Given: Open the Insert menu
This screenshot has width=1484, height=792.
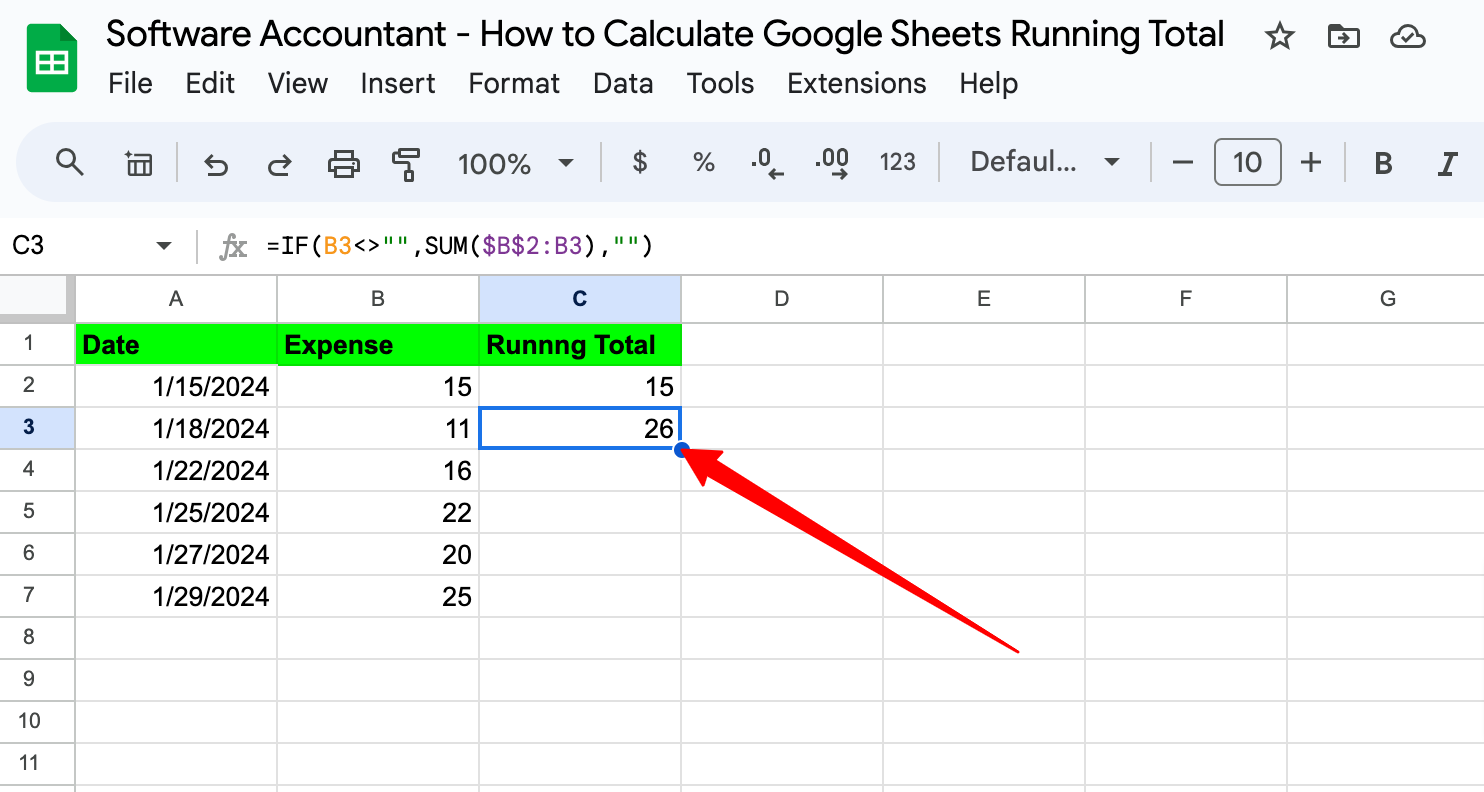Looking at the screenshot, I should pos(398,83).
